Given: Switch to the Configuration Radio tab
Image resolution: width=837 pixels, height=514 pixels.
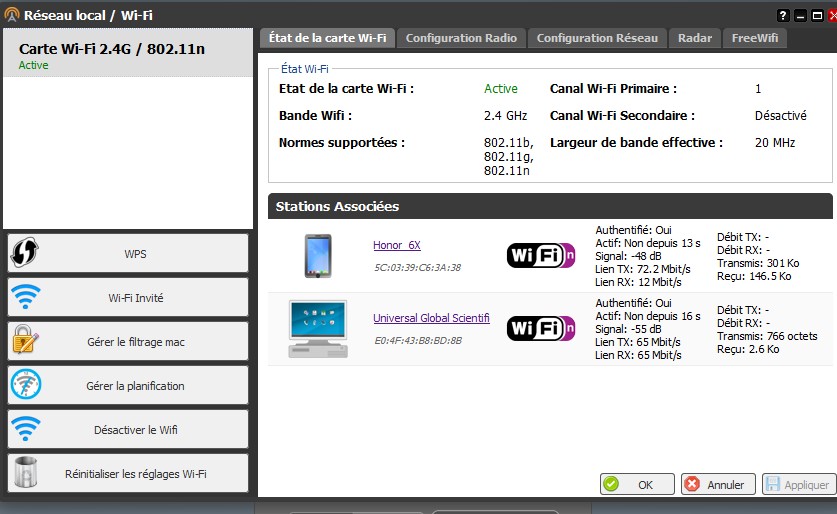Looking at the screenshot, I should point(461,38).
